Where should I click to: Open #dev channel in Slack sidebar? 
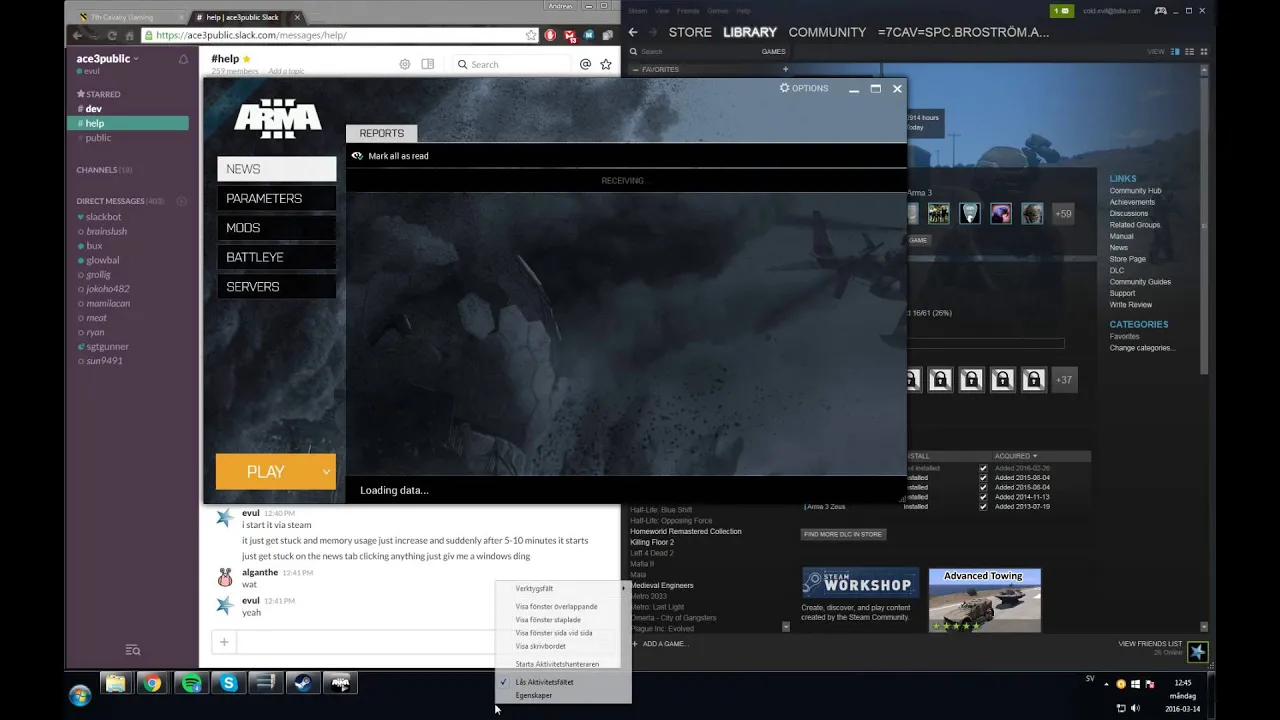(93, 108)
